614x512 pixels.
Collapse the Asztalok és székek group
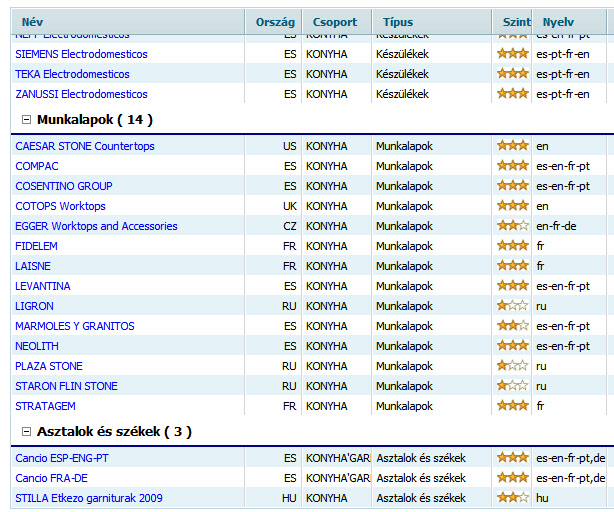click(26, 432)
